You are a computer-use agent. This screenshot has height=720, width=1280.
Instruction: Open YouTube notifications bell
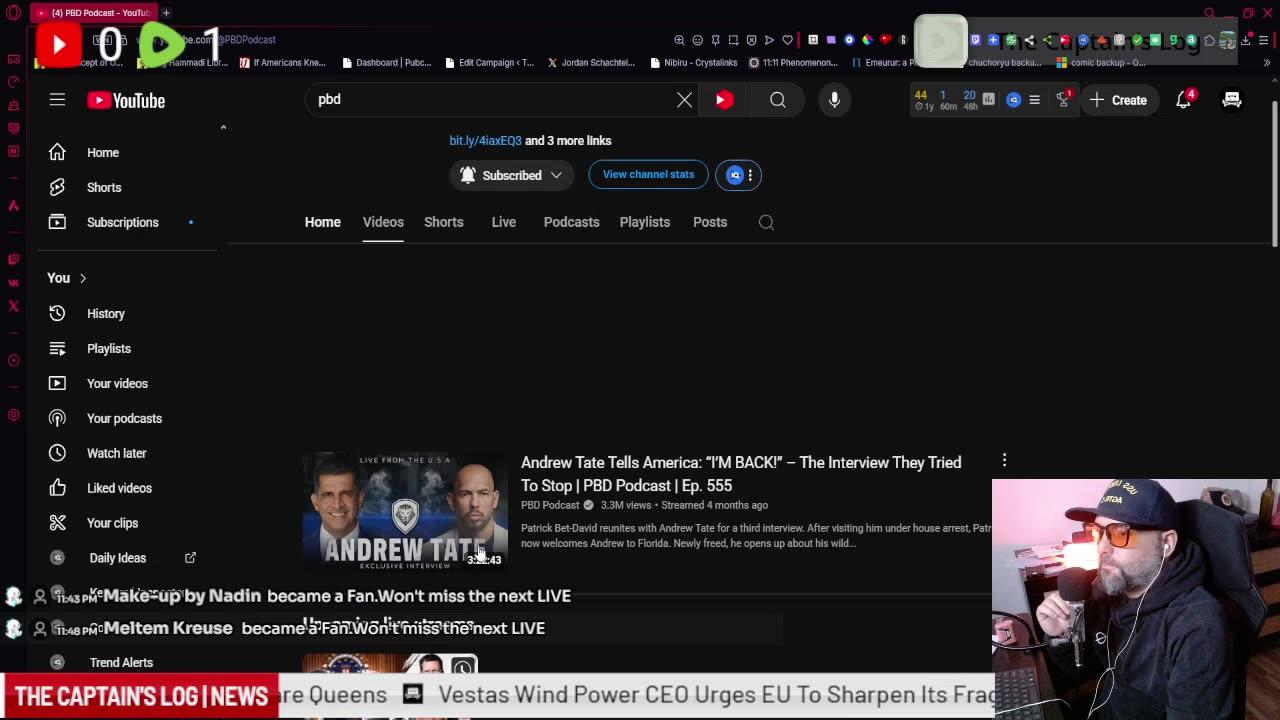[x=1184, y=100]
